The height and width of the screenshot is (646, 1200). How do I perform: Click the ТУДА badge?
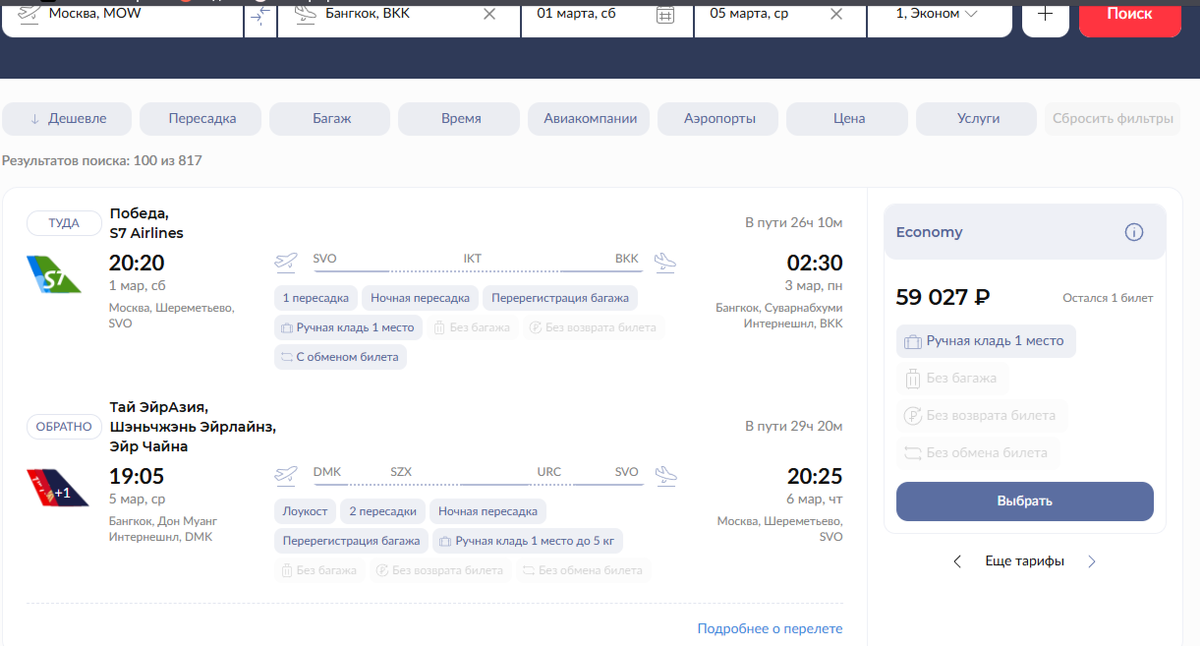click(64, 223)
